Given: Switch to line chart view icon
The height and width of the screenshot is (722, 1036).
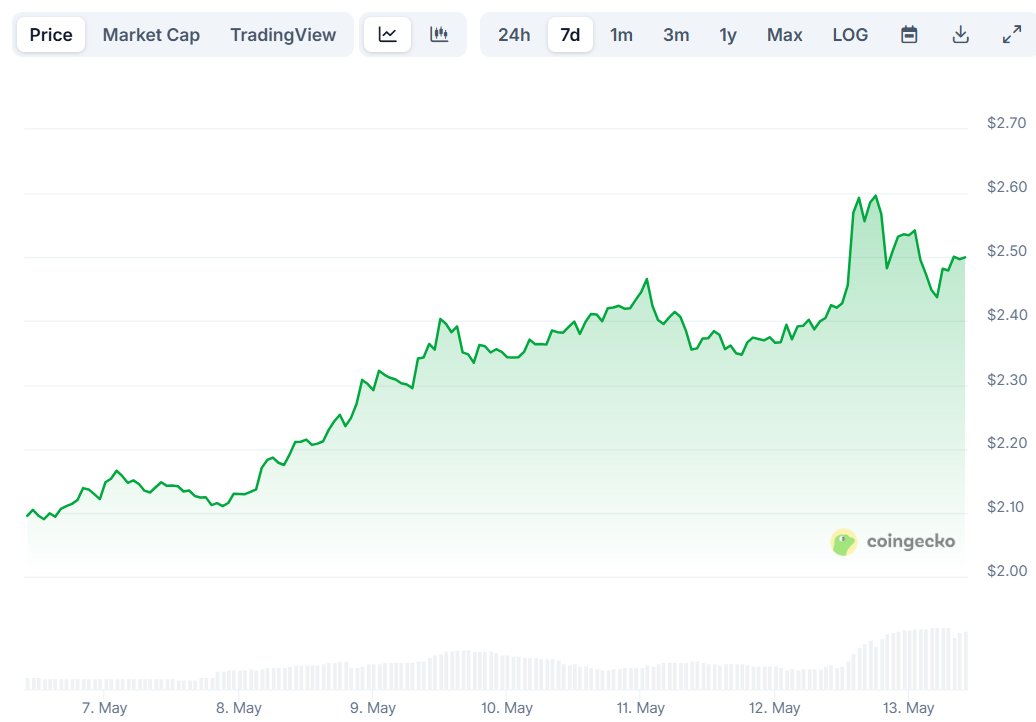Looking at the screenshot, I should click(x=387, y=34).
